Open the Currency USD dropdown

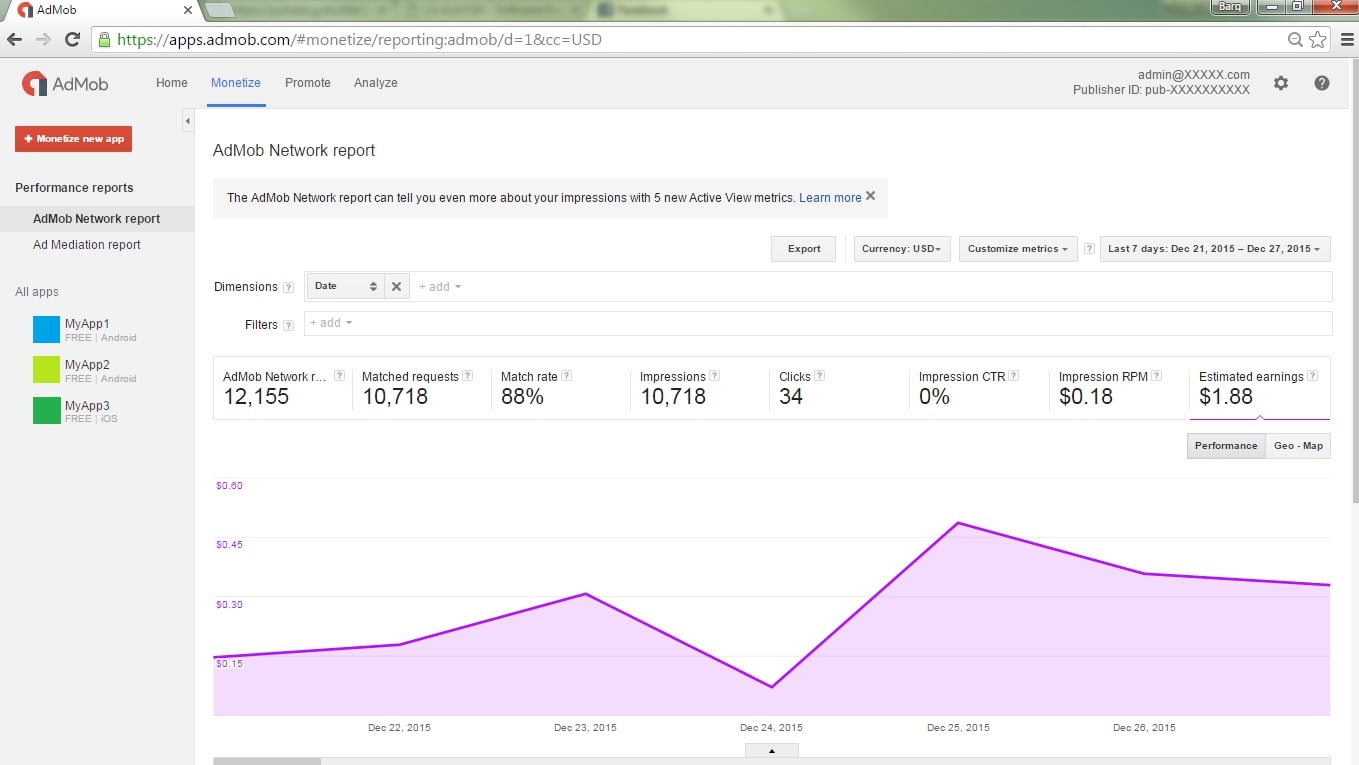tap(900, 249)
